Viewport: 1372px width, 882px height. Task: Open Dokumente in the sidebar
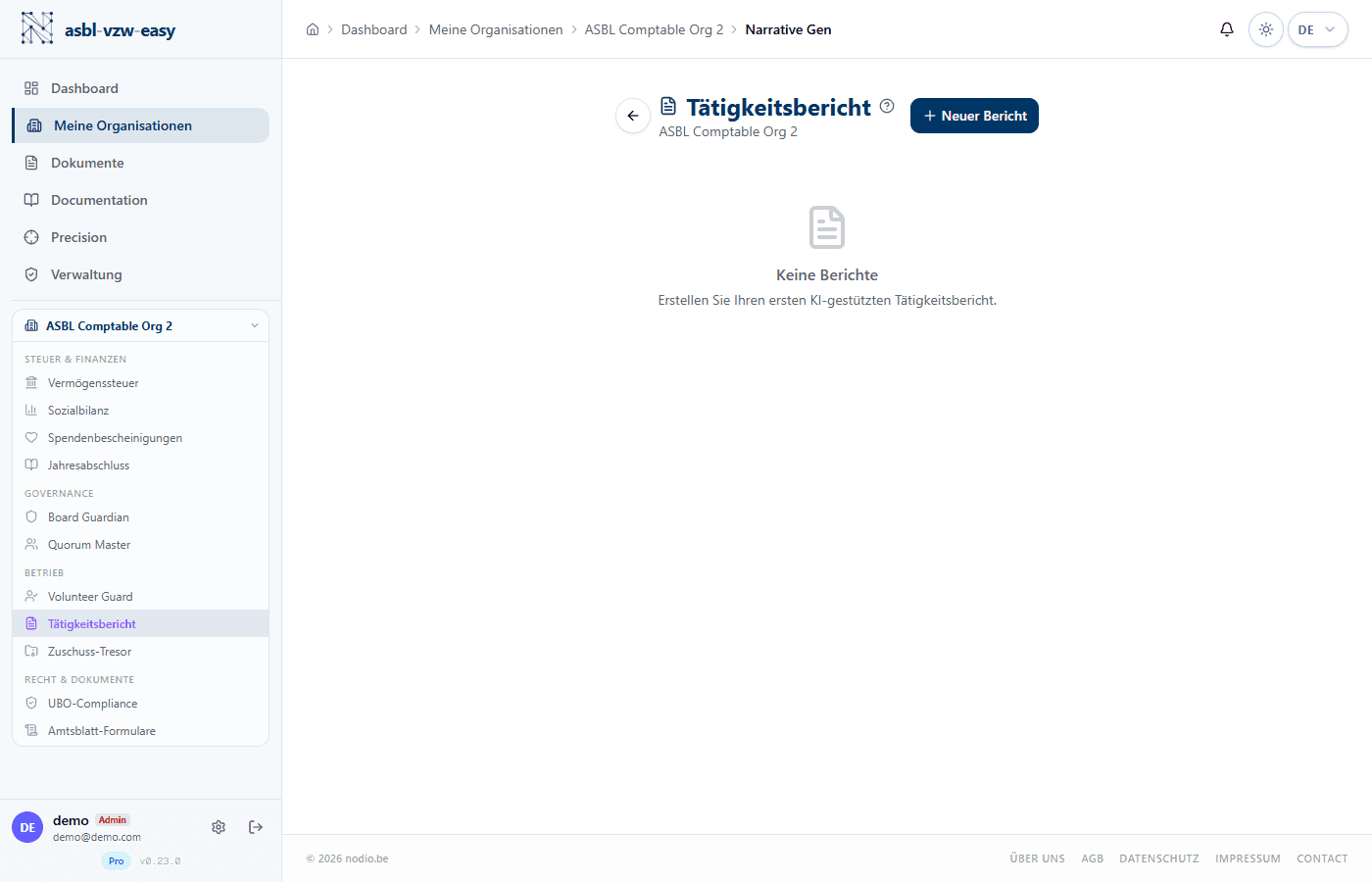[140, 163]
